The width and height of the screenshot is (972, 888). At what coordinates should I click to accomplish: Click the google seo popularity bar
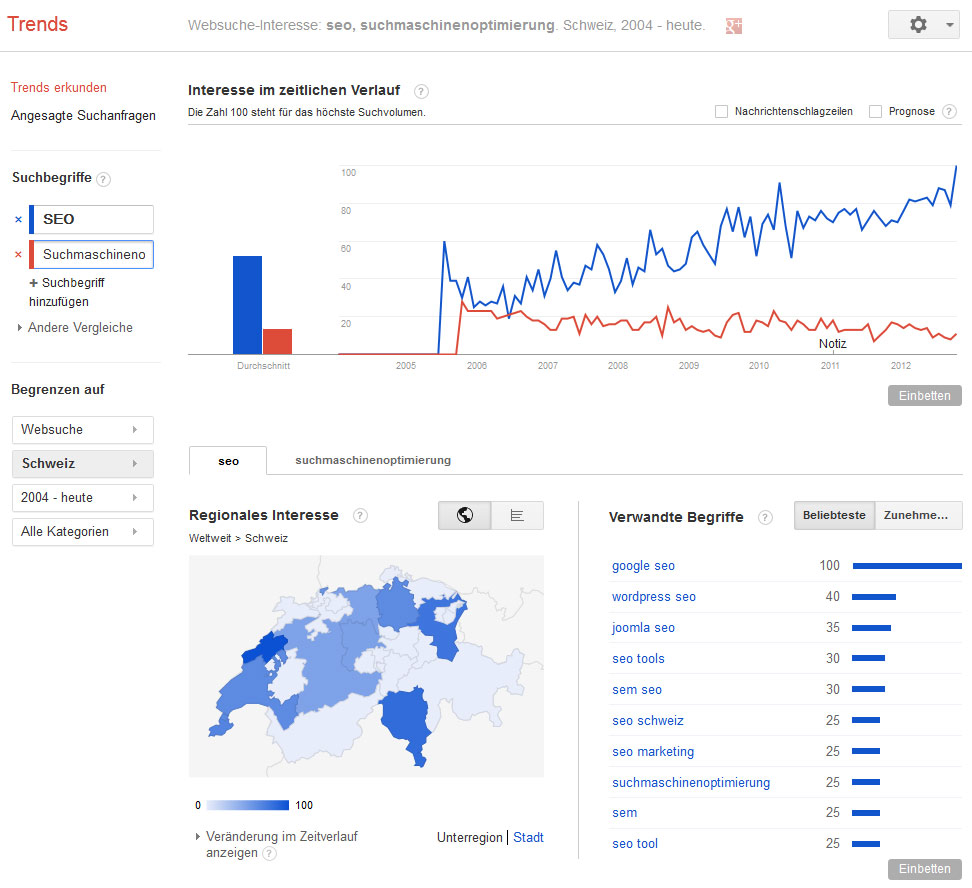[907, 566]
